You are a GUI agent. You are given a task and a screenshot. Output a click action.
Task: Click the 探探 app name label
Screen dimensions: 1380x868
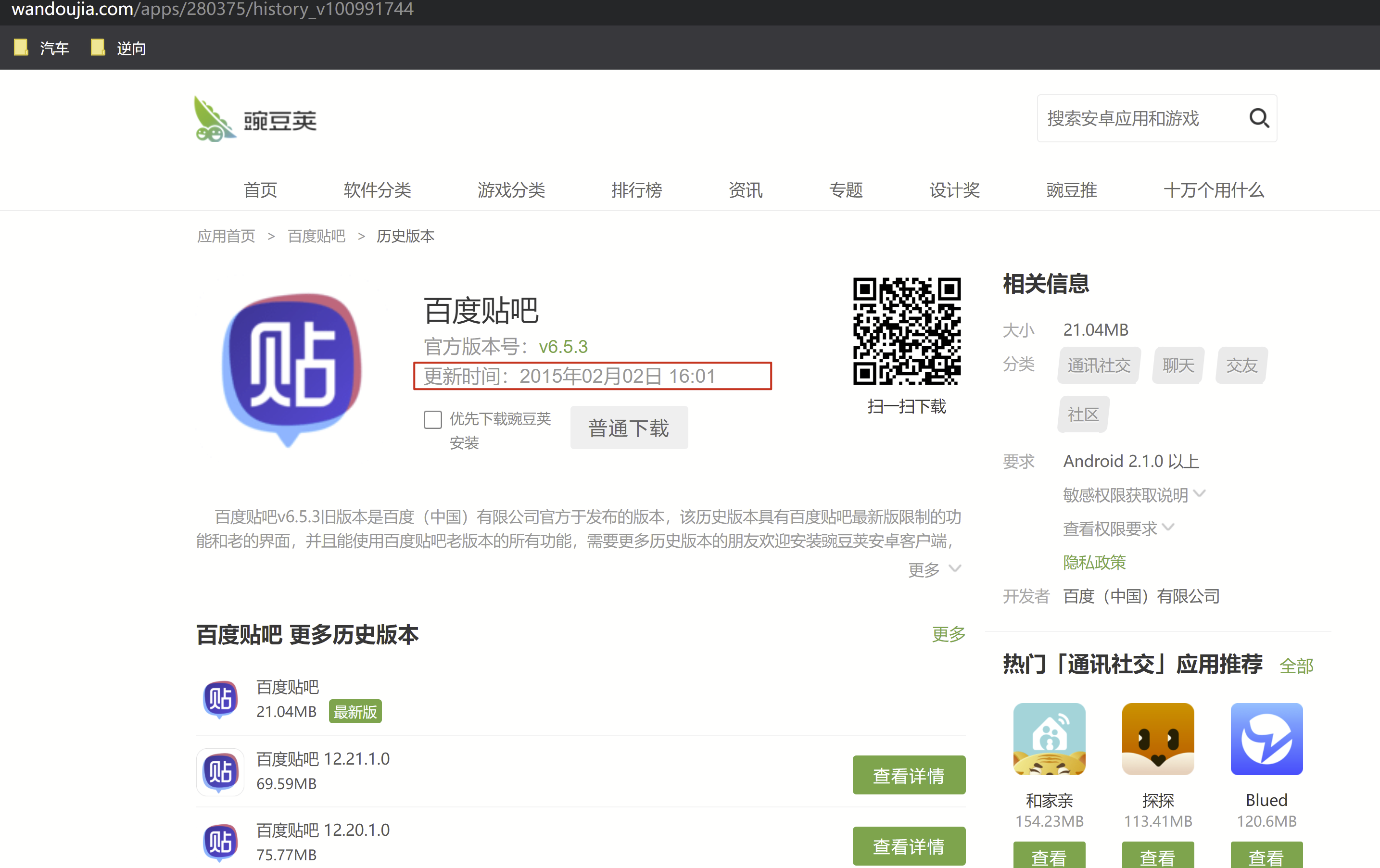click(1158, 800)
